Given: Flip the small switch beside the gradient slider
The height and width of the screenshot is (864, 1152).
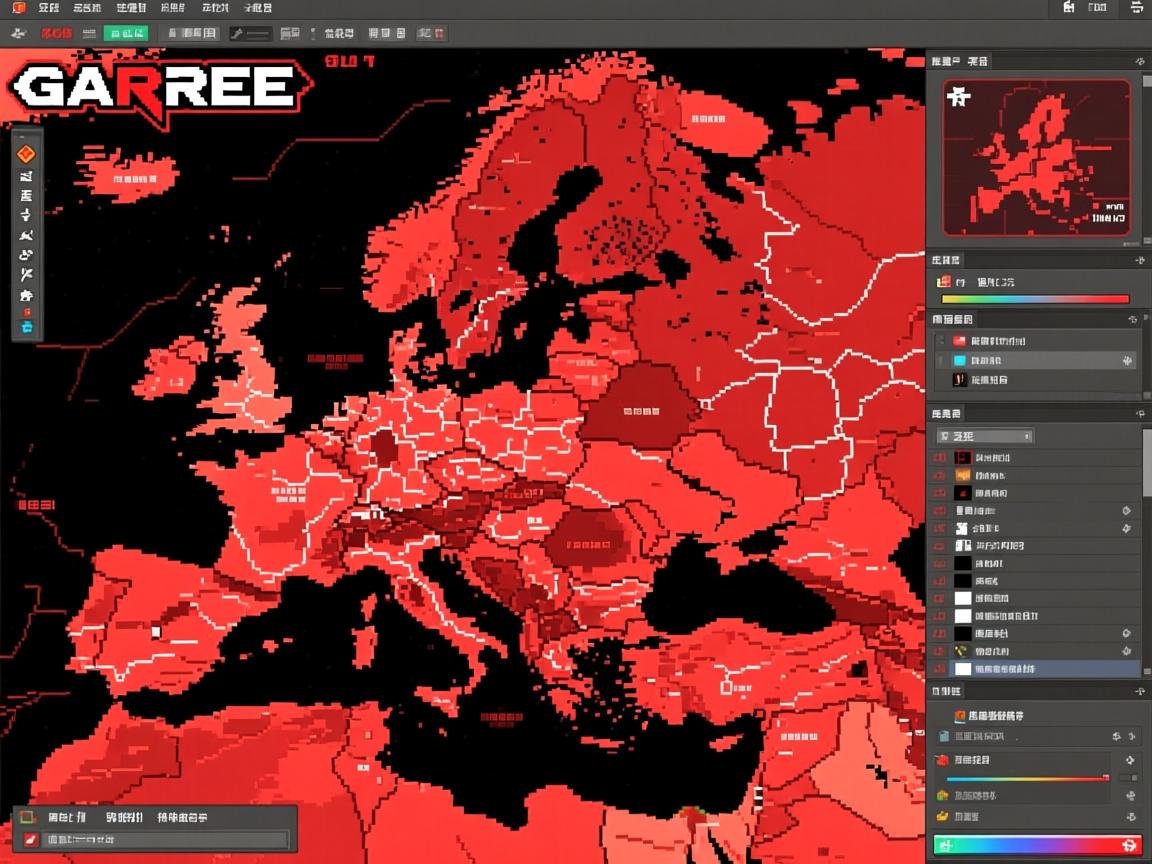Looking at the screenshot, I should pos(1128,777).
